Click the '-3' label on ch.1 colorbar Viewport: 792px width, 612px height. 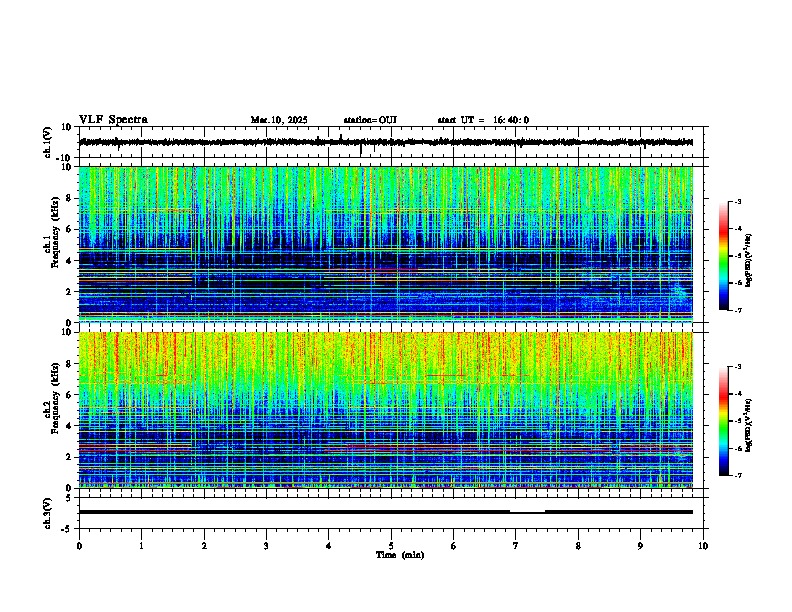(x=738, y=201)
